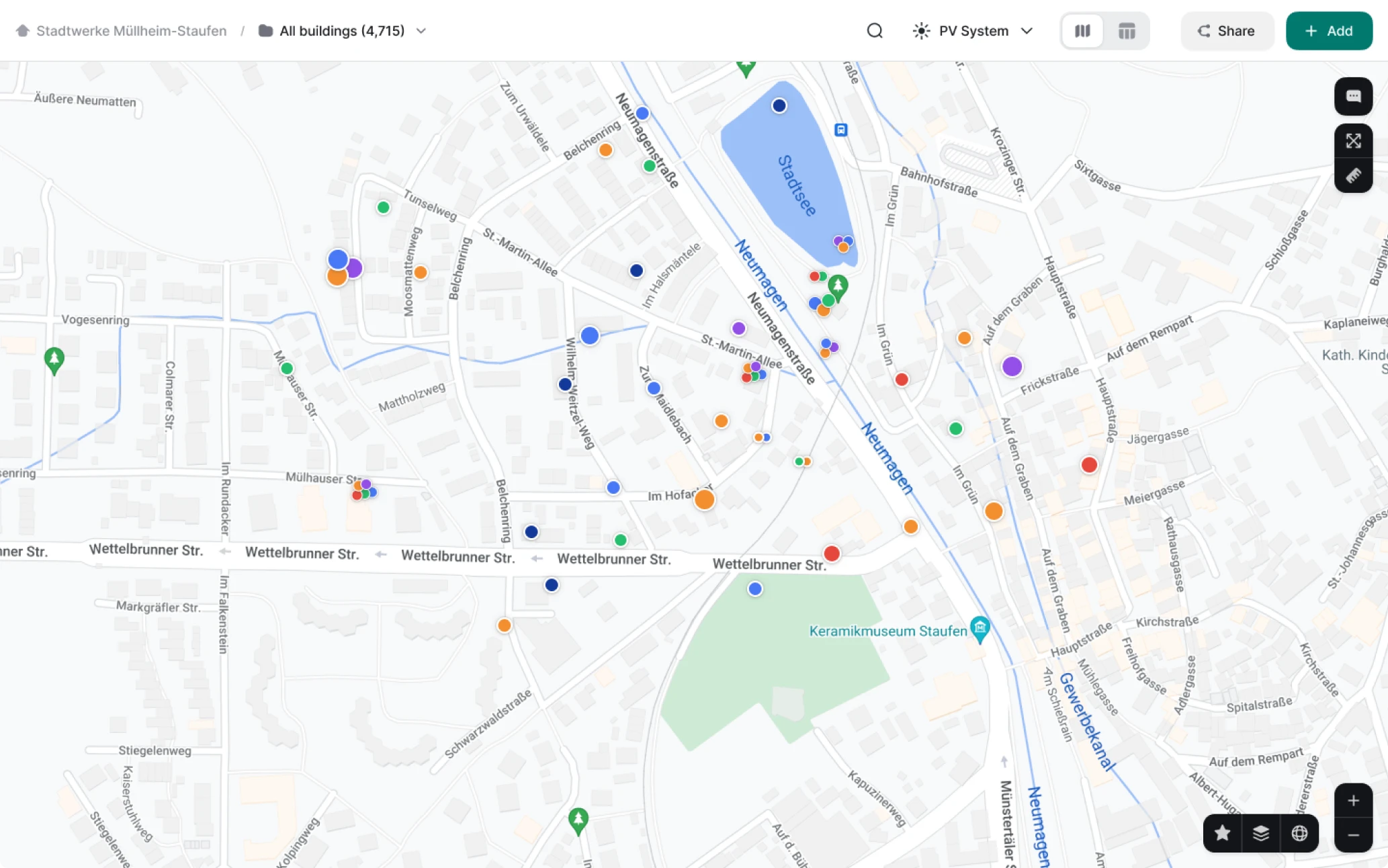Viewport: 1388px width, 868px height.
Task: Open the star favorites button
Action: 1222,833
